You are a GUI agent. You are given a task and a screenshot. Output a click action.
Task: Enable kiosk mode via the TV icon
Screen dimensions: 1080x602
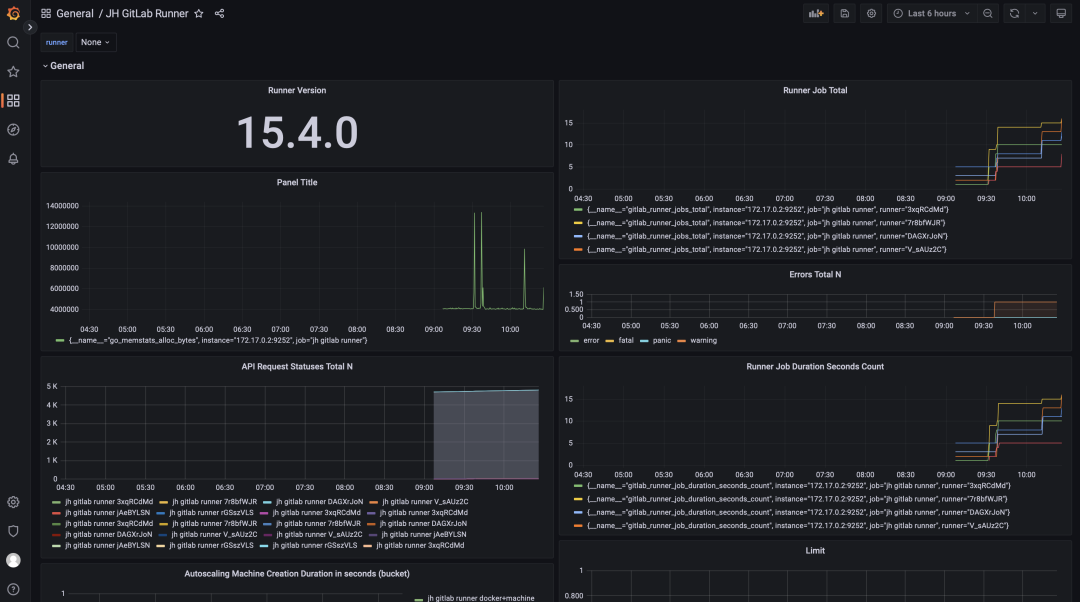coord(1063,13)
